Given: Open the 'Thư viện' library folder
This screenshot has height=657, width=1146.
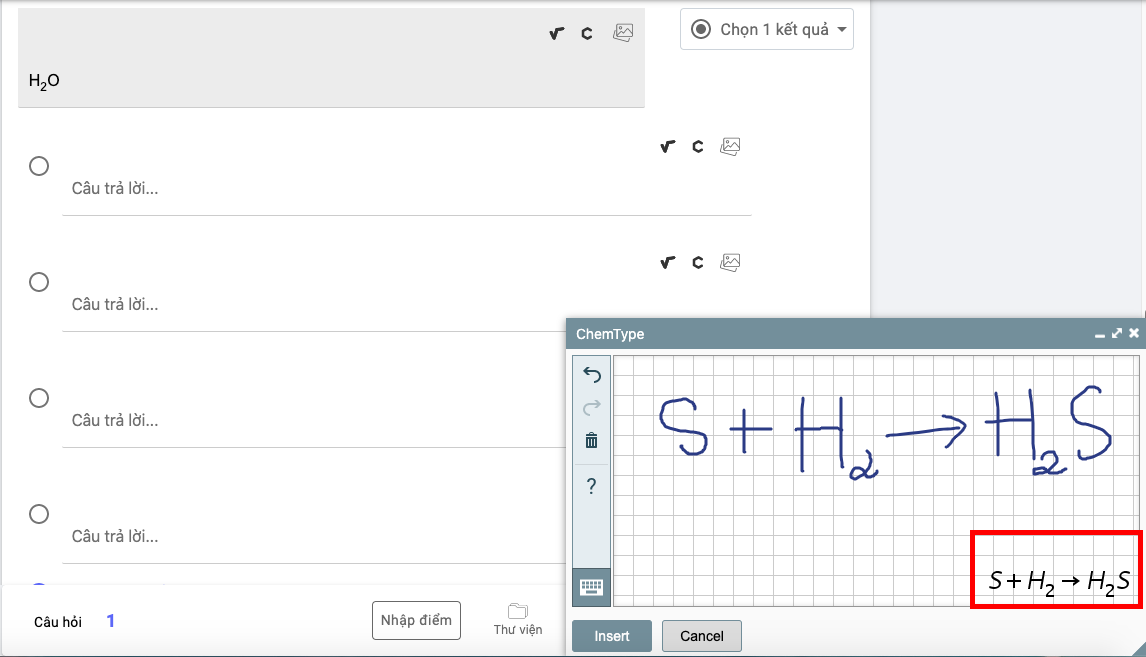Looking at the screenshot, I should [517, 619].
